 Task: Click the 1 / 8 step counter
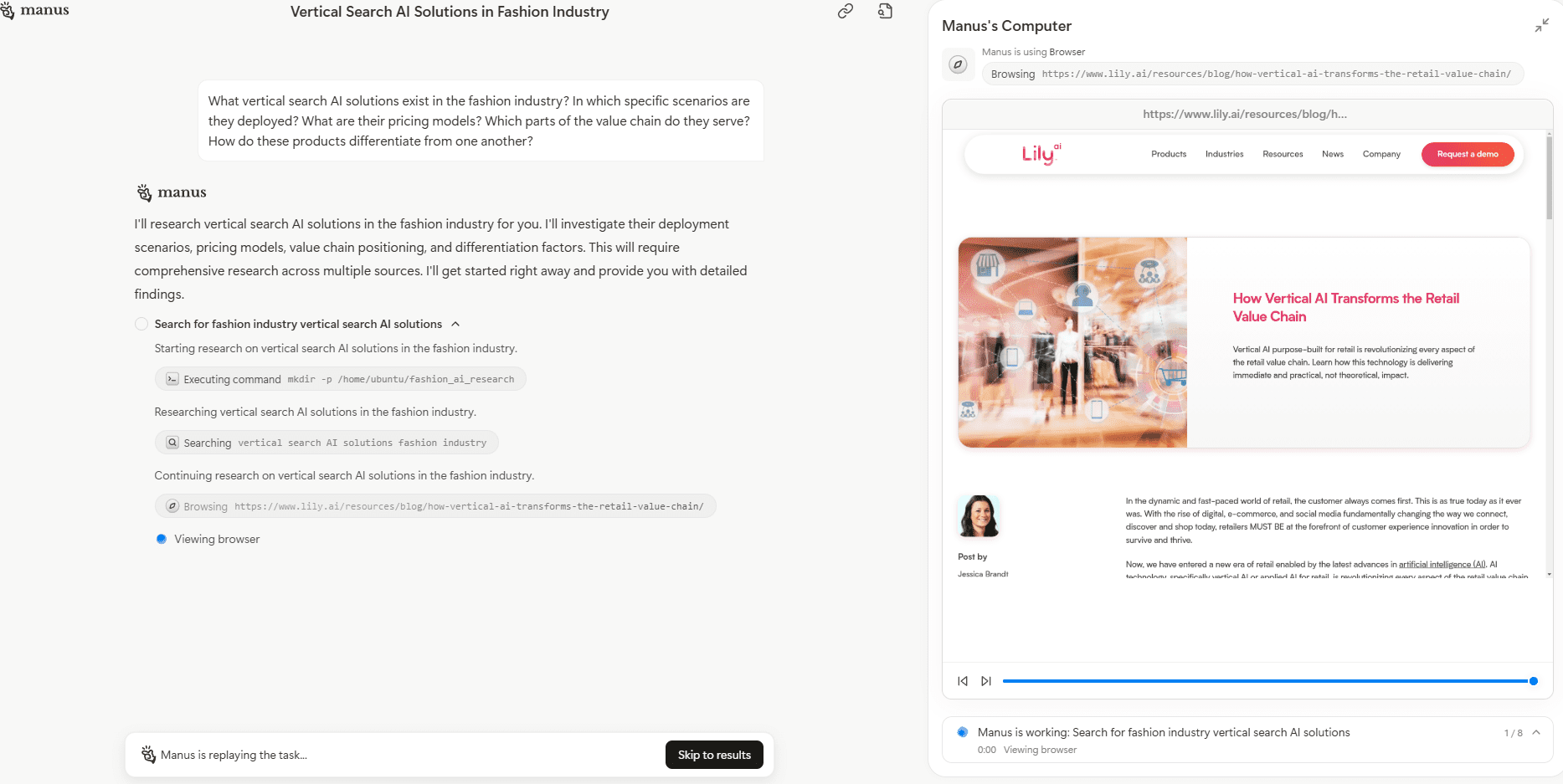[x=1513, y=733]
